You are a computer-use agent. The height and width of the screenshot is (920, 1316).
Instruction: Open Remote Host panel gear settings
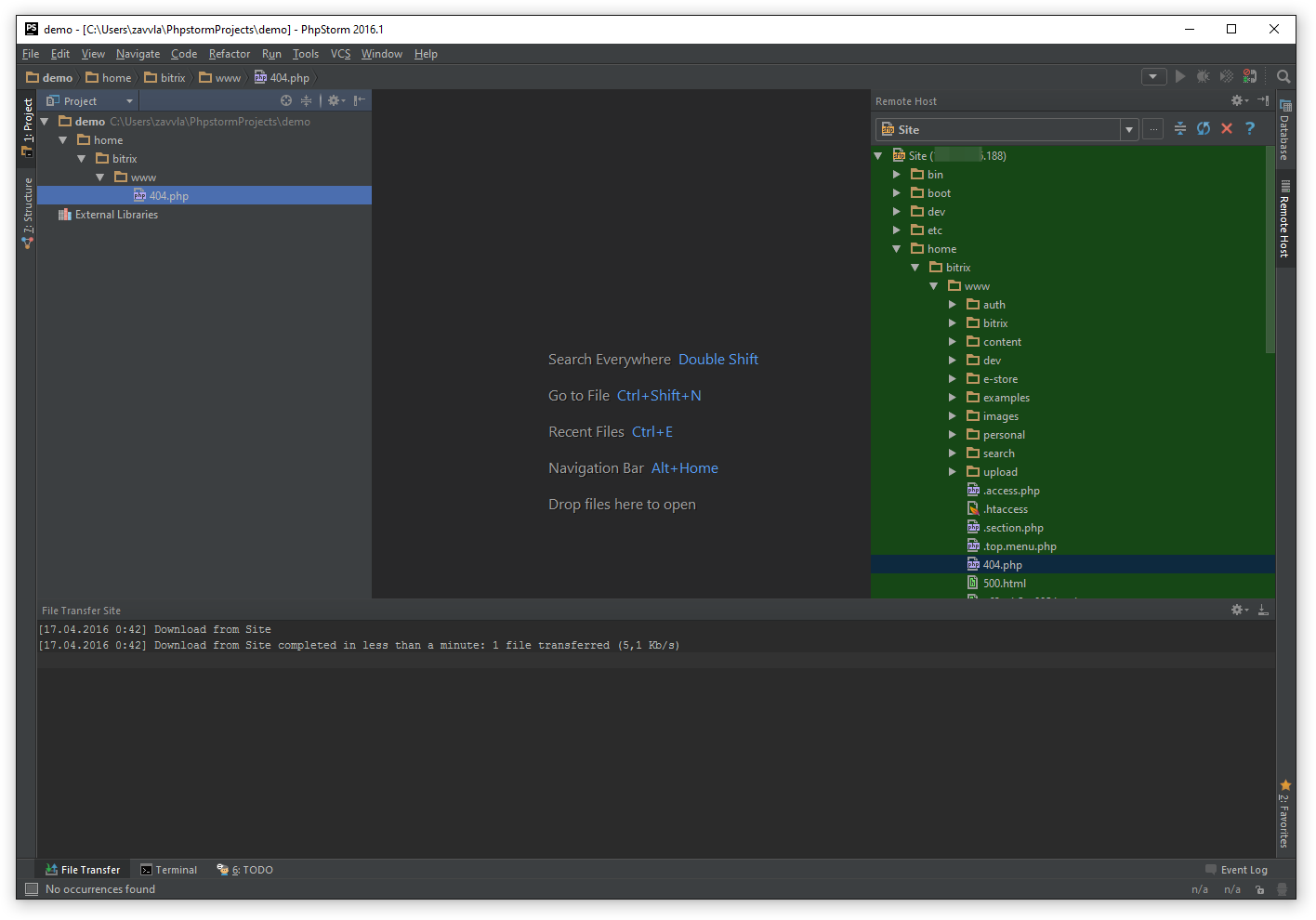coord(1240,100)
